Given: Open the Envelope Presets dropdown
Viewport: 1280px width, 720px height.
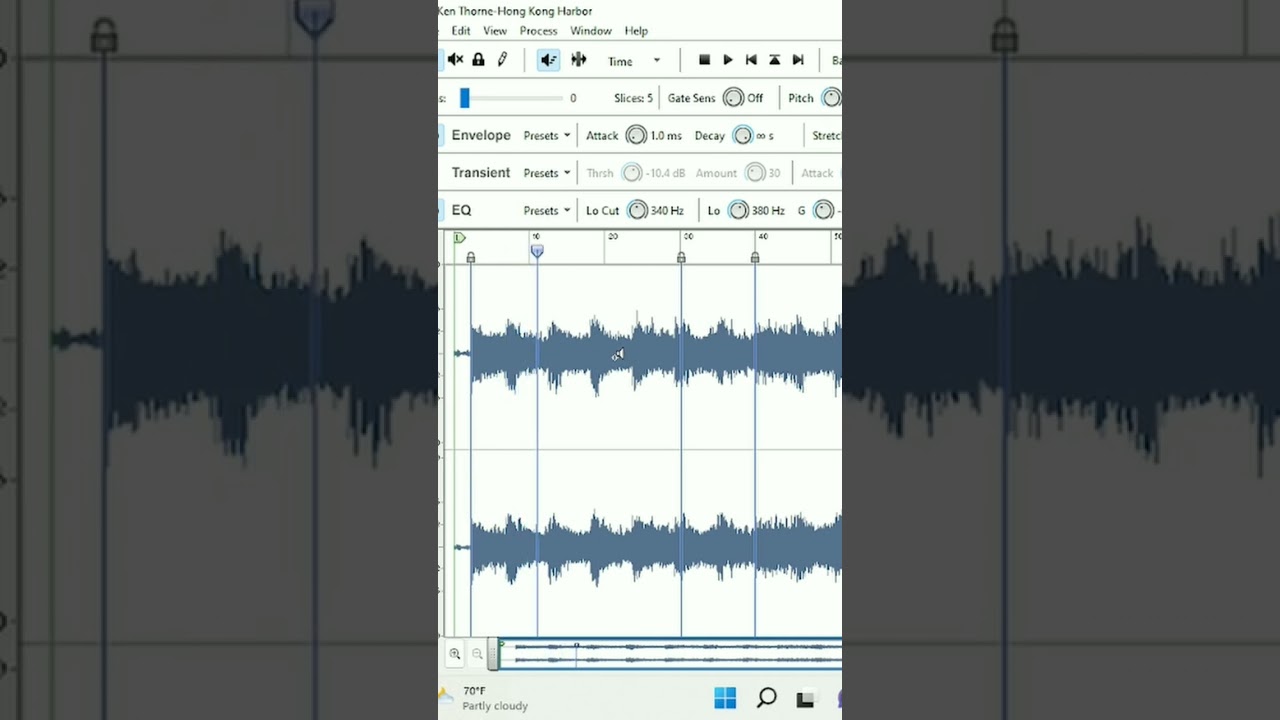Looking at the screenshot, I should (x=546, y=136).
